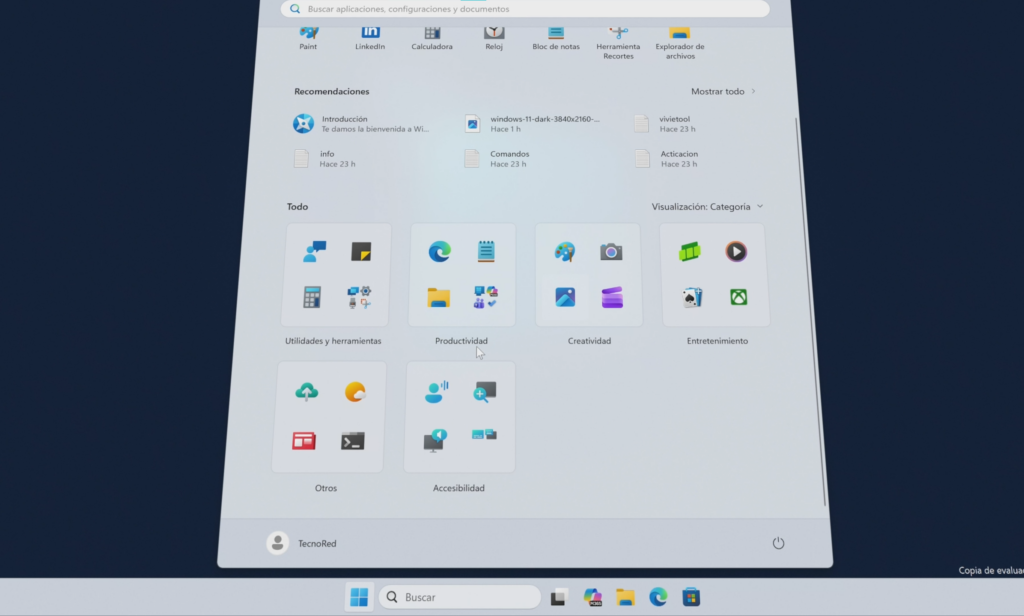The width and height of the screenshot is (1024, 616).
Task: Open the cloud upload app in Otros
Action: coord(306,392)
